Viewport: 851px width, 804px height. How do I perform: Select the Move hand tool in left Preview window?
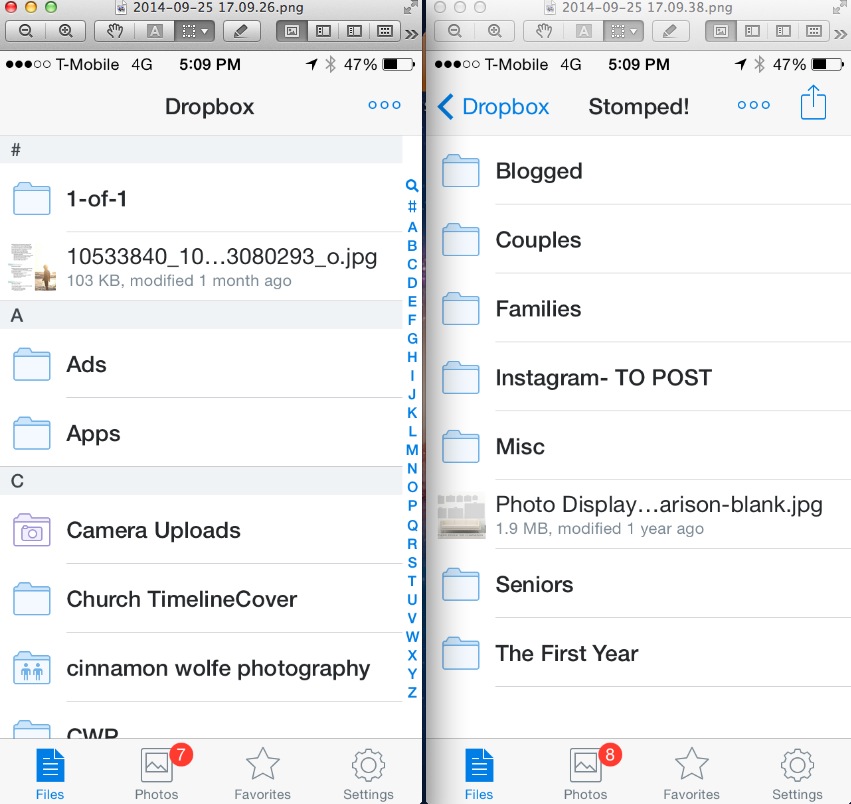tap(114, 31)
